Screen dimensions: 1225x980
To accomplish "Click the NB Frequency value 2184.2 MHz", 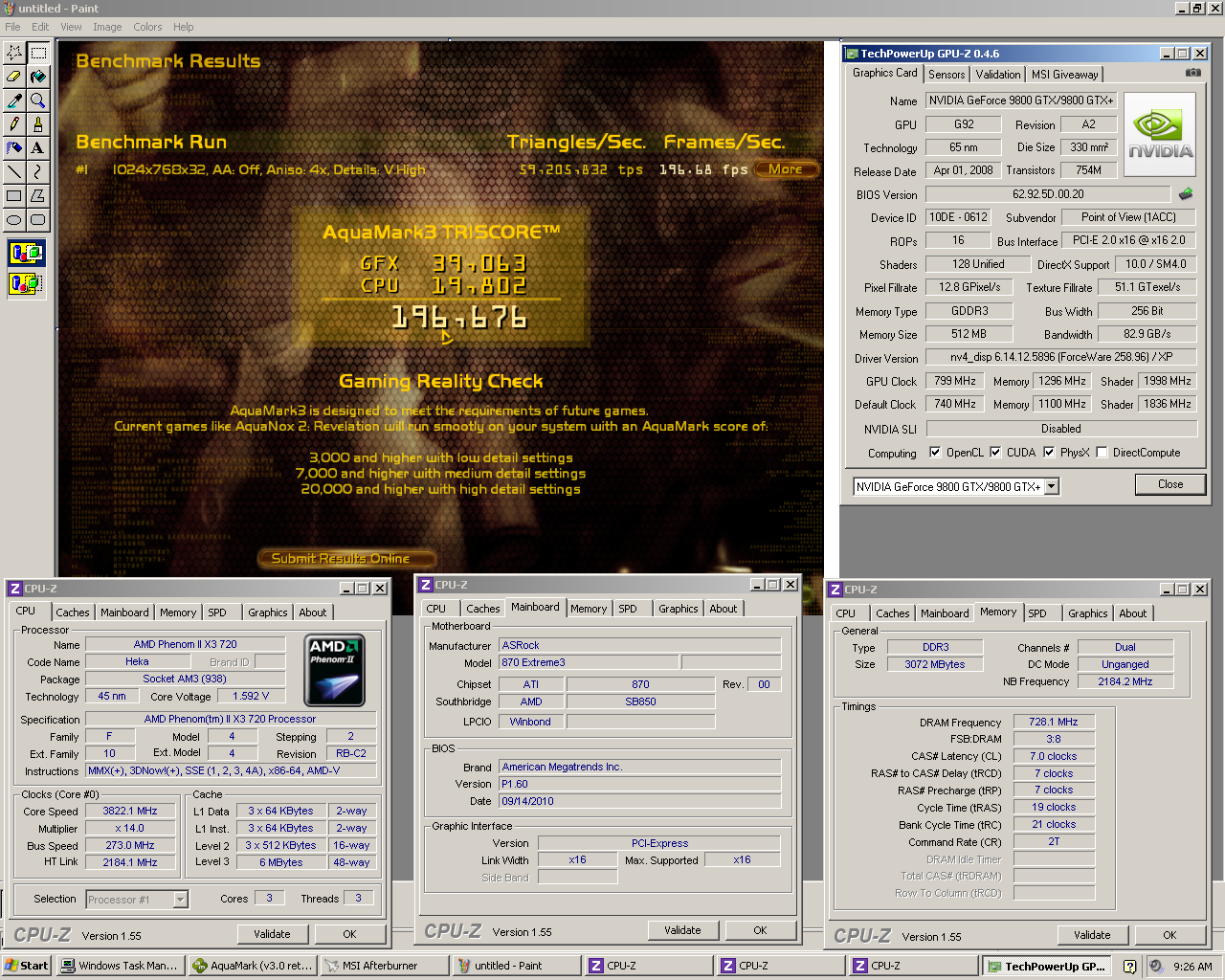I will click(1125, 681).
